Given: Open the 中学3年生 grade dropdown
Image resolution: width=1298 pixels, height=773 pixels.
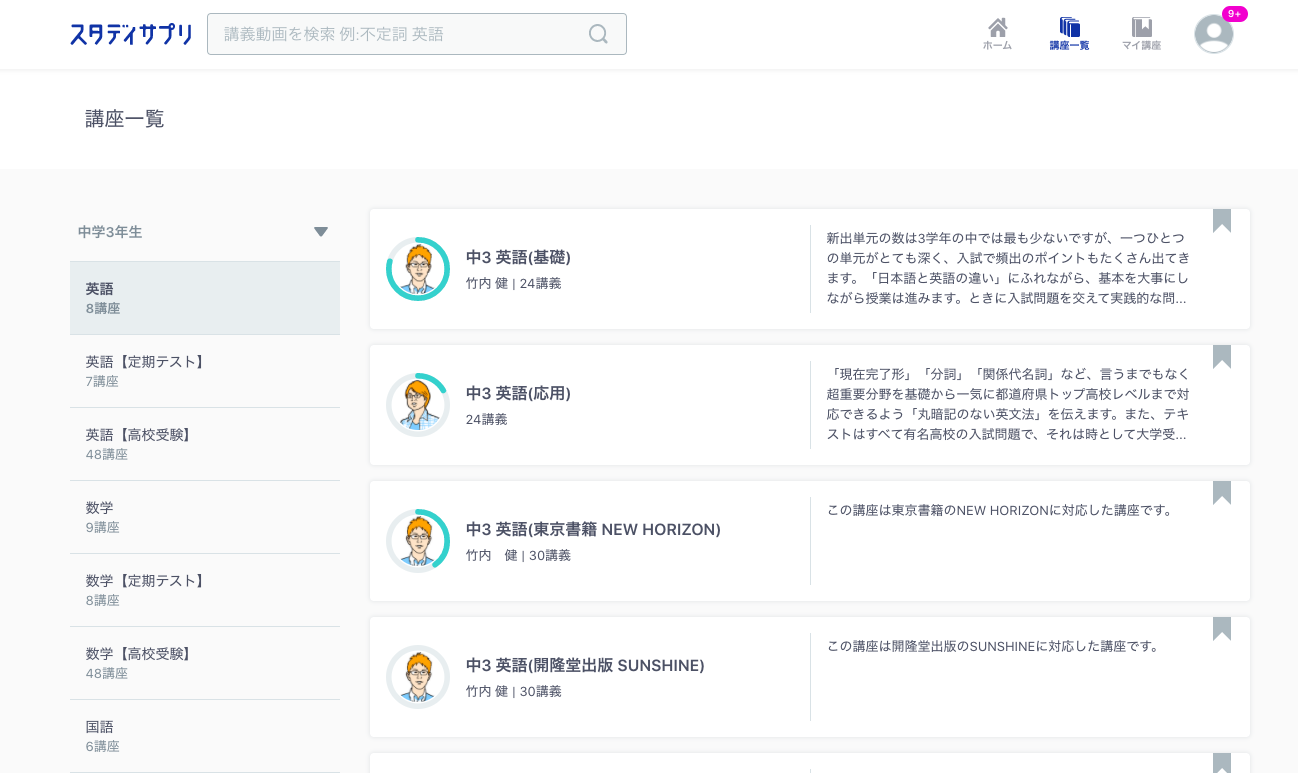Looking at the screenshot, I should (x=205, y=232).
